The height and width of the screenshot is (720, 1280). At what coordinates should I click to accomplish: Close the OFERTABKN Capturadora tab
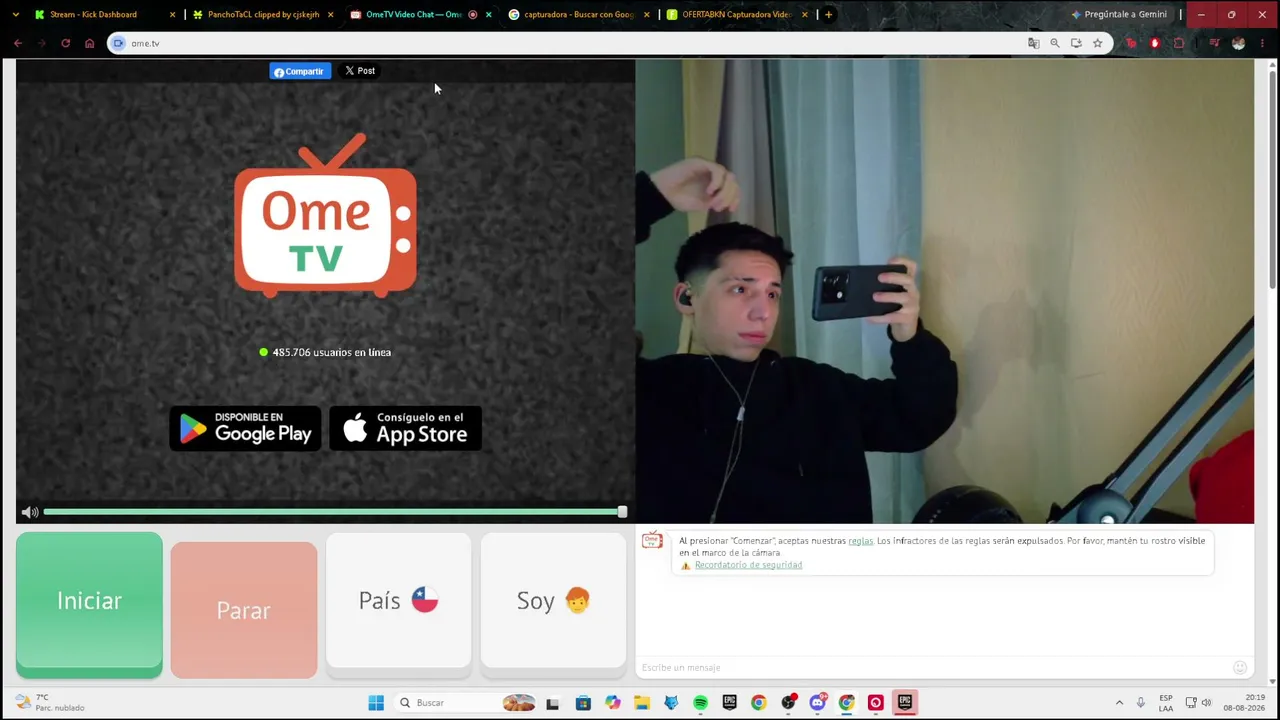click(x=804, y=15)
